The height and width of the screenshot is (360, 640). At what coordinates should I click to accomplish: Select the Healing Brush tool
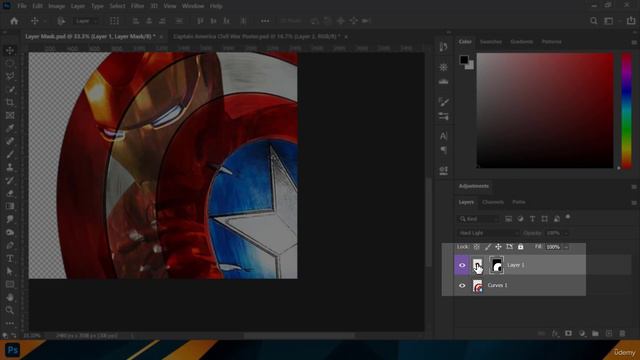point(10,141)
